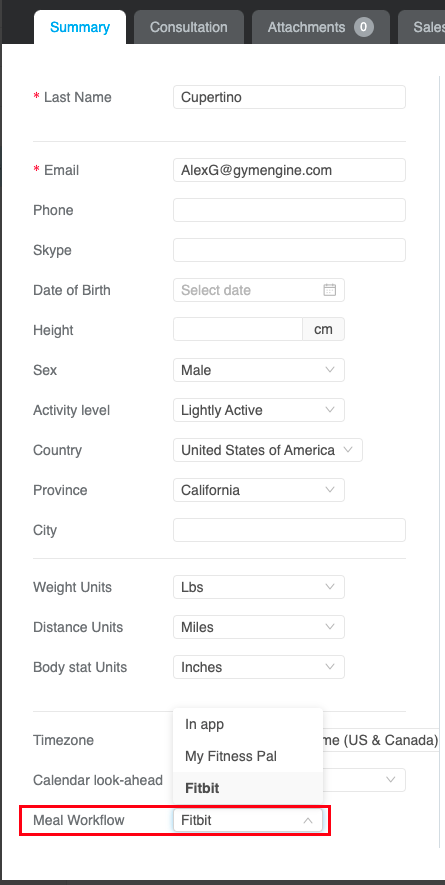Click into the Phone field
The width and height of the screenshot is (445, 885).
[289, 210]
